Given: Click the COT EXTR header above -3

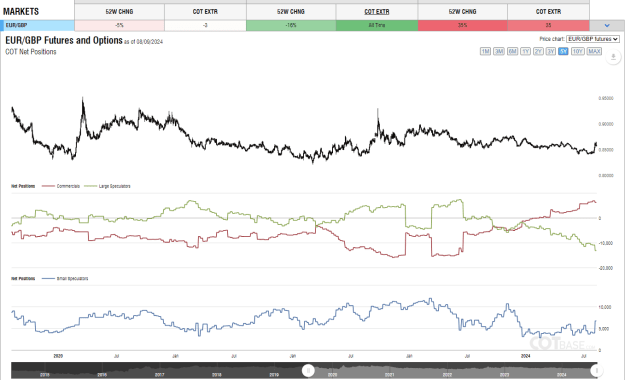Looking at the screenshot, I should point(205,12).
